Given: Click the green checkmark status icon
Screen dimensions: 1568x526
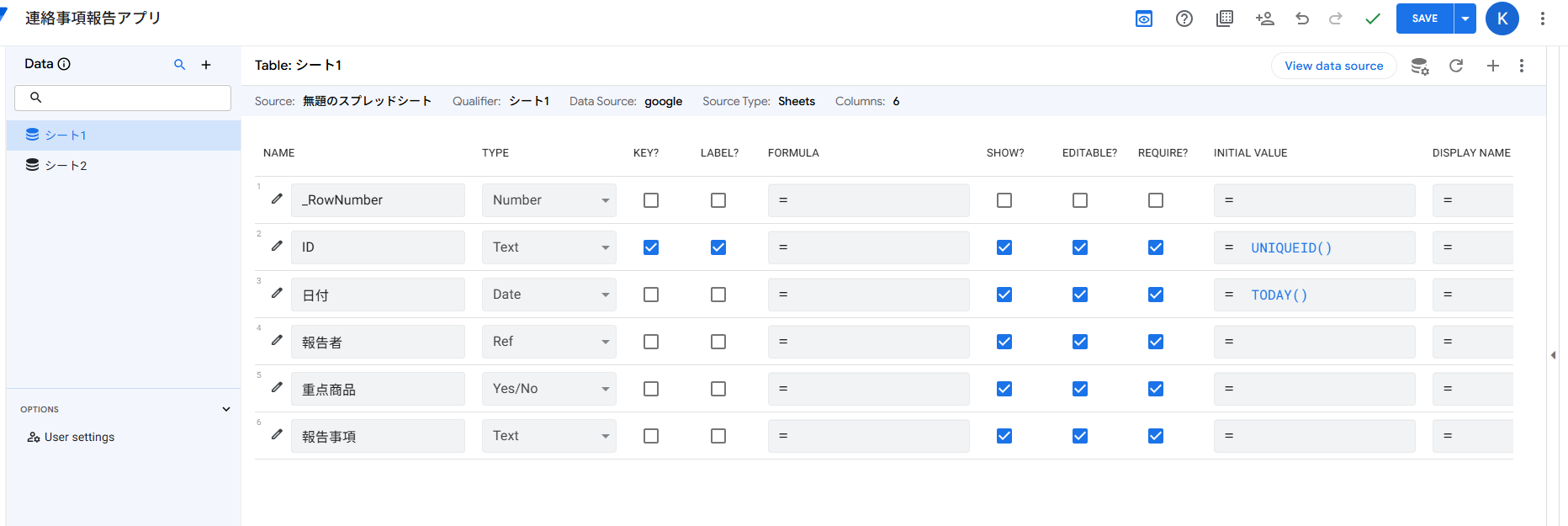Looking at the screenshot, I should point(1373,19).
